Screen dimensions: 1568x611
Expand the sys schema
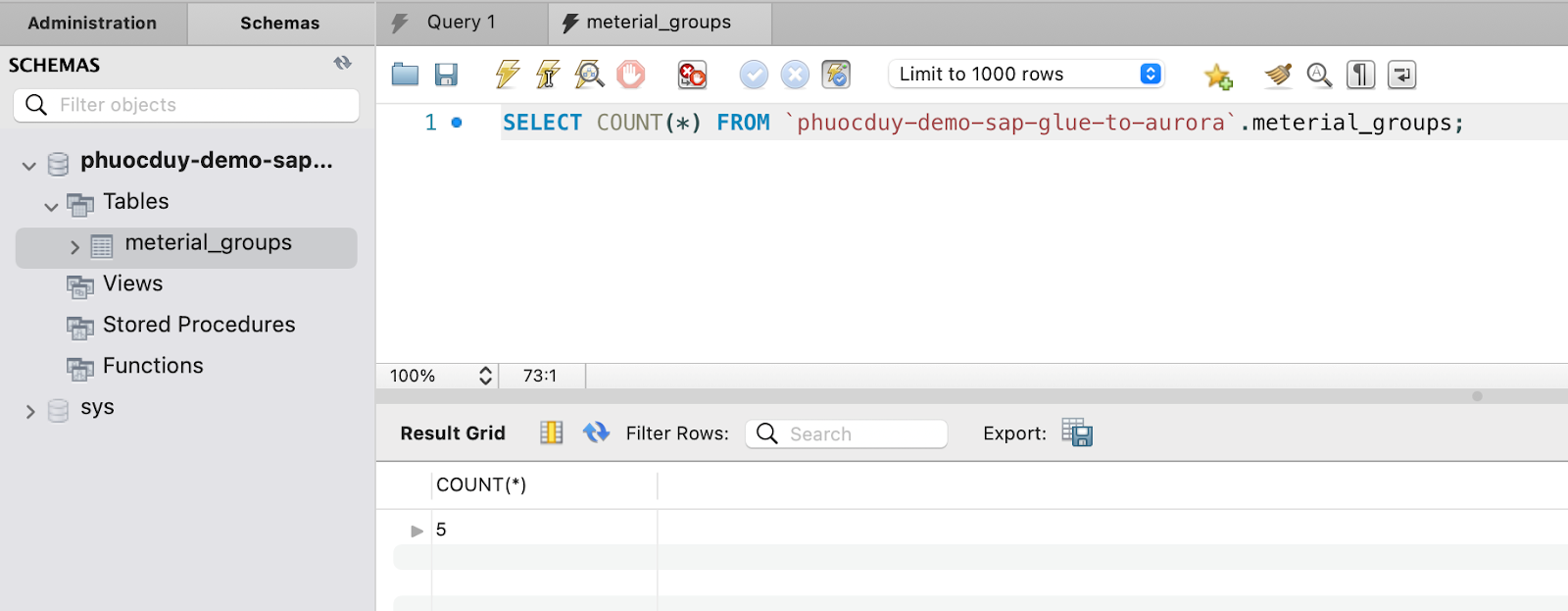click(x=30, y=412)
